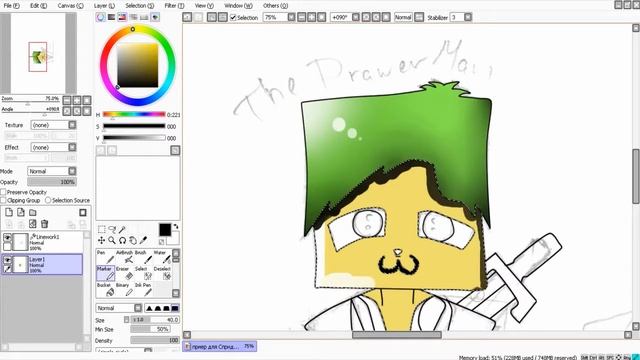Pick the hand pan tool
This screenshot has width=640, height=360.
pos(133,240)
